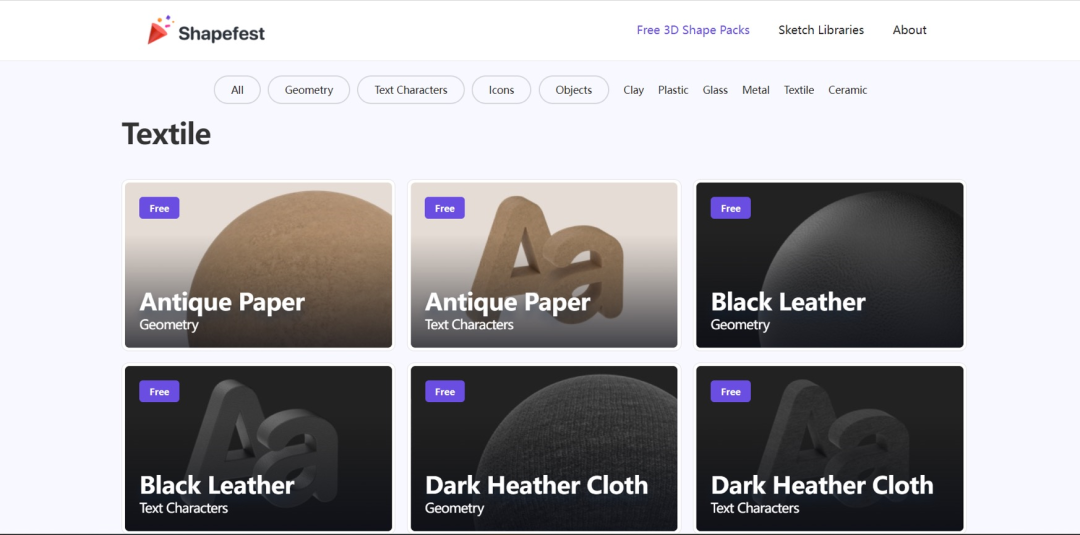This screenshot has height=535, width=1080.
Task: Open the Black Leather Geometry card
Action: 830,265
